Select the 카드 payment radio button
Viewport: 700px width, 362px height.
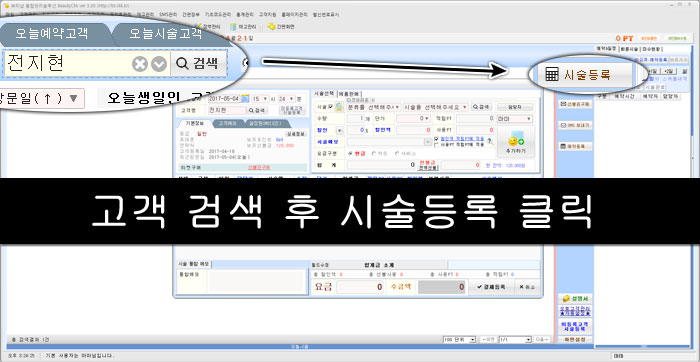click(373, 153)
